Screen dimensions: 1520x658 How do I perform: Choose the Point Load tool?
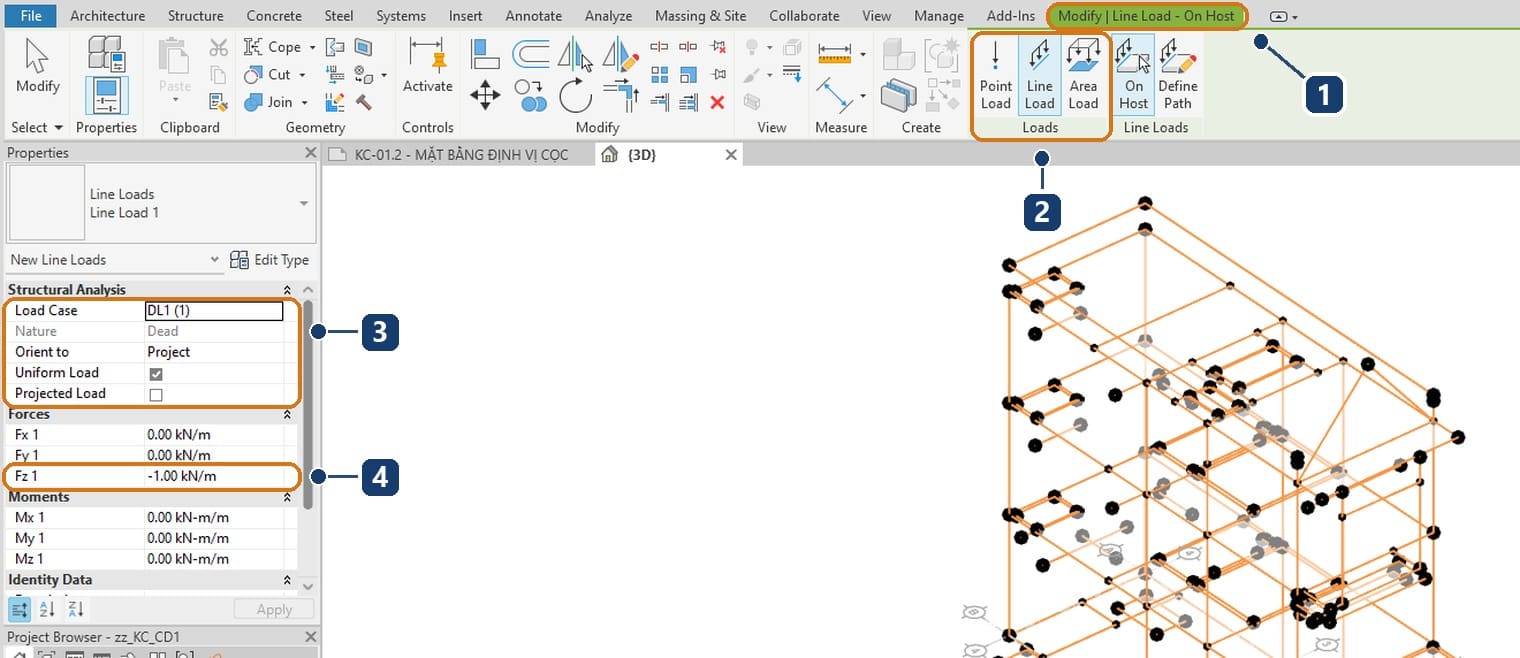pos(995,74)
